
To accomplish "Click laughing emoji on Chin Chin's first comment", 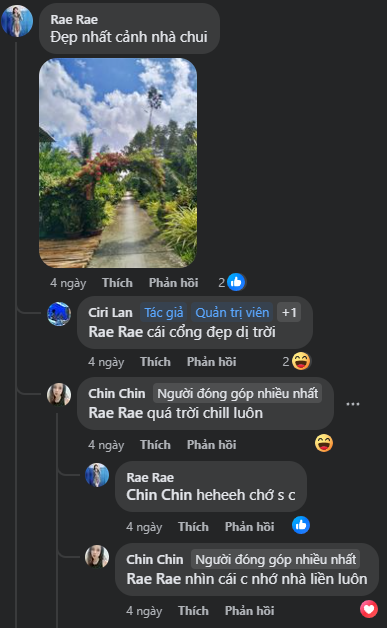I will (x=324, y=443).
